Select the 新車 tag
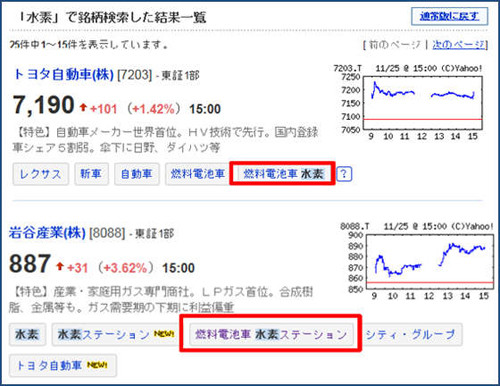500x386 pixels. pos(91,174)
